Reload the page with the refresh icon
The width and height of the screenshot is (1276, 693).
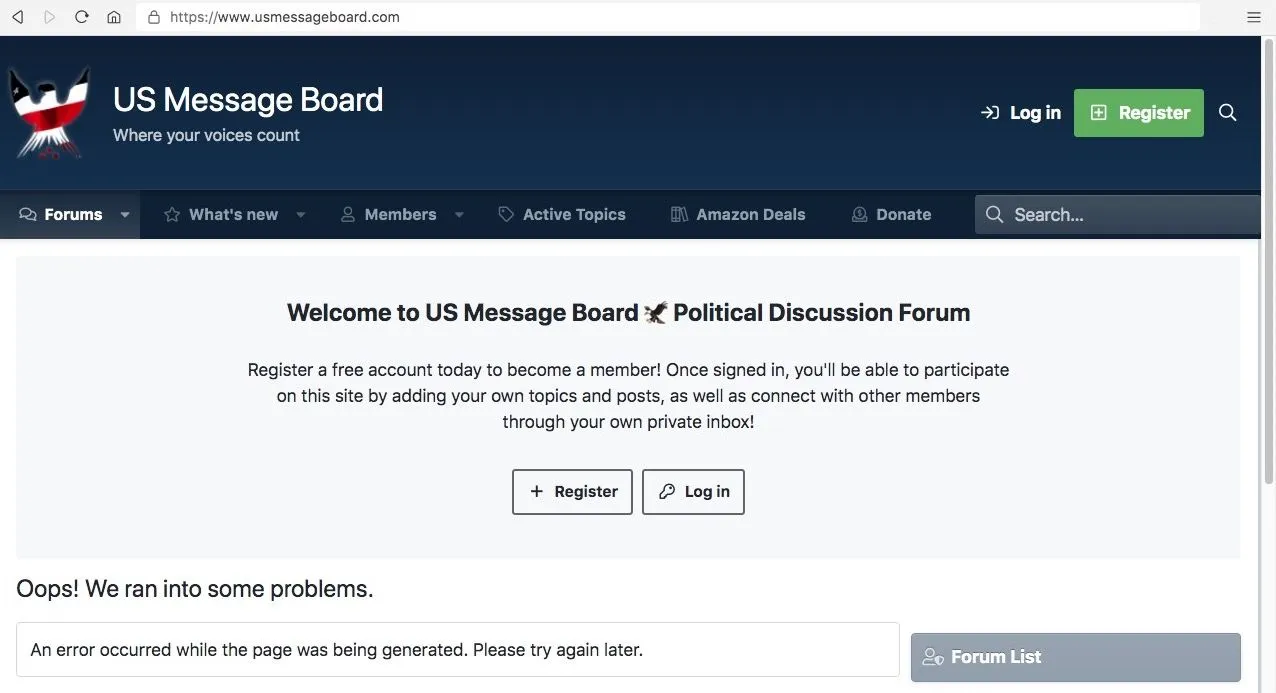(82, 17)
